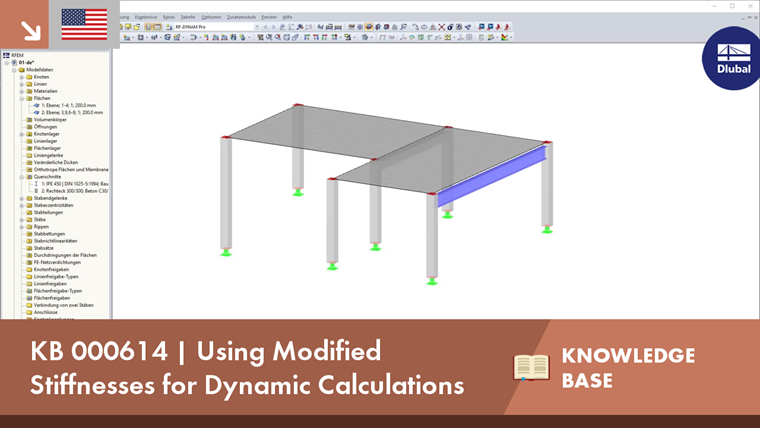Open the Fenster menu
The image size is (760, 428).
pos(269,17)
